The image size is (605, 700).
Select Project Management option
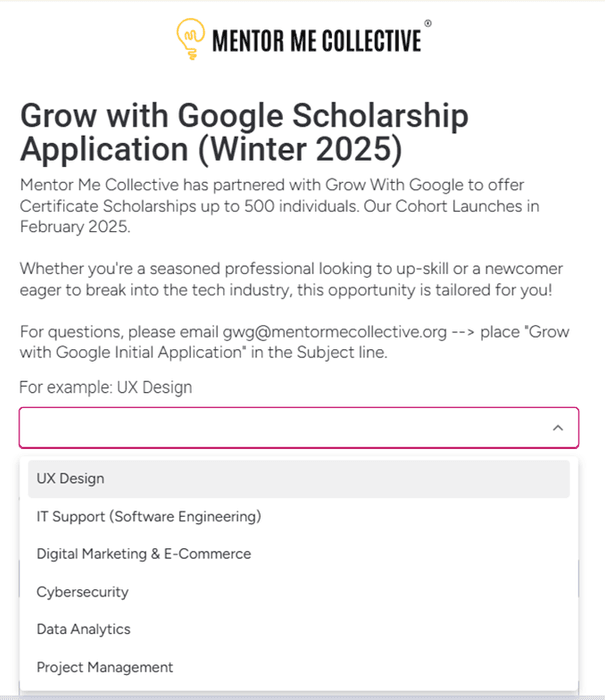(299, 667)
